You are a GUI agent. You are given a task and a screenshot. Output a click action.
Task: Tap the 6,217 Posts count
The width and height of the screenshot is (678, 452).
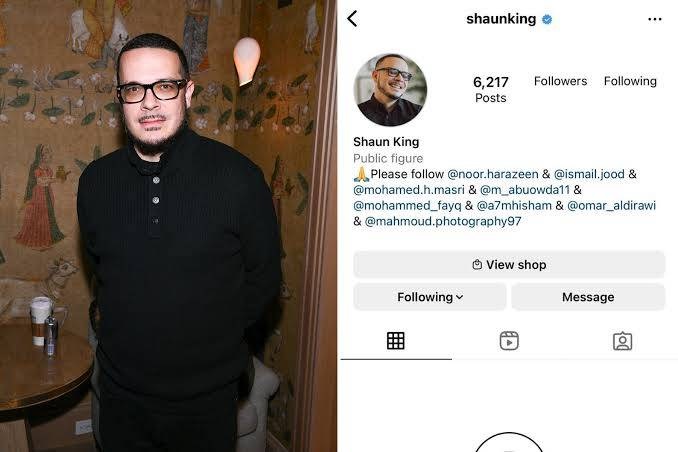(x=491, y=90)
